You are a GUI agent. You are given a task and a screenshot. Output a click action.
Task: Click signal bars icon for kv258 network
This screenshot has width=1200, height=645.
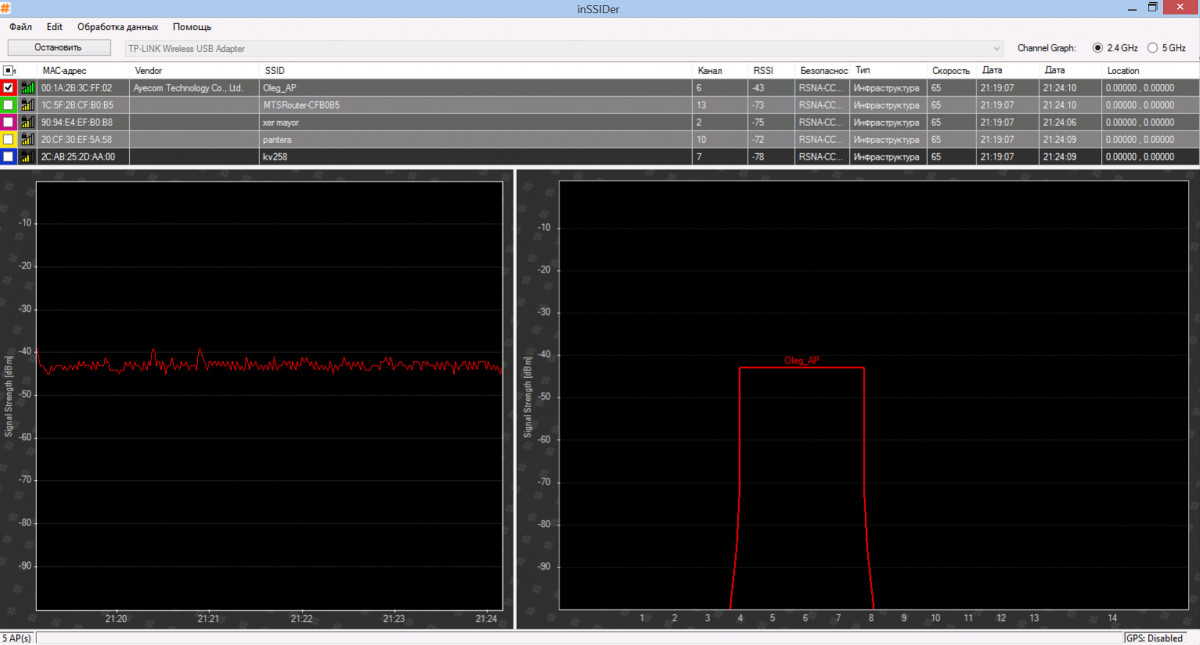[x=28, y=156]
